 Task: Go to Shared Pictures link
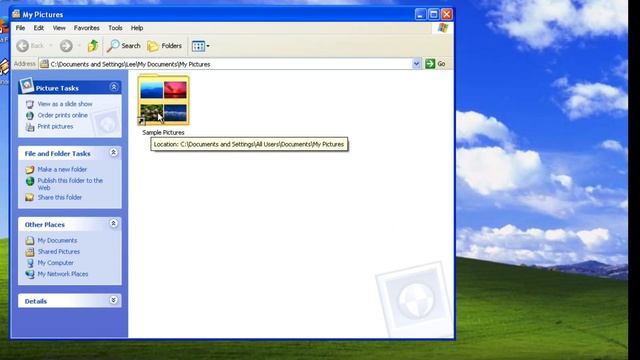click(x=59, y=252)
